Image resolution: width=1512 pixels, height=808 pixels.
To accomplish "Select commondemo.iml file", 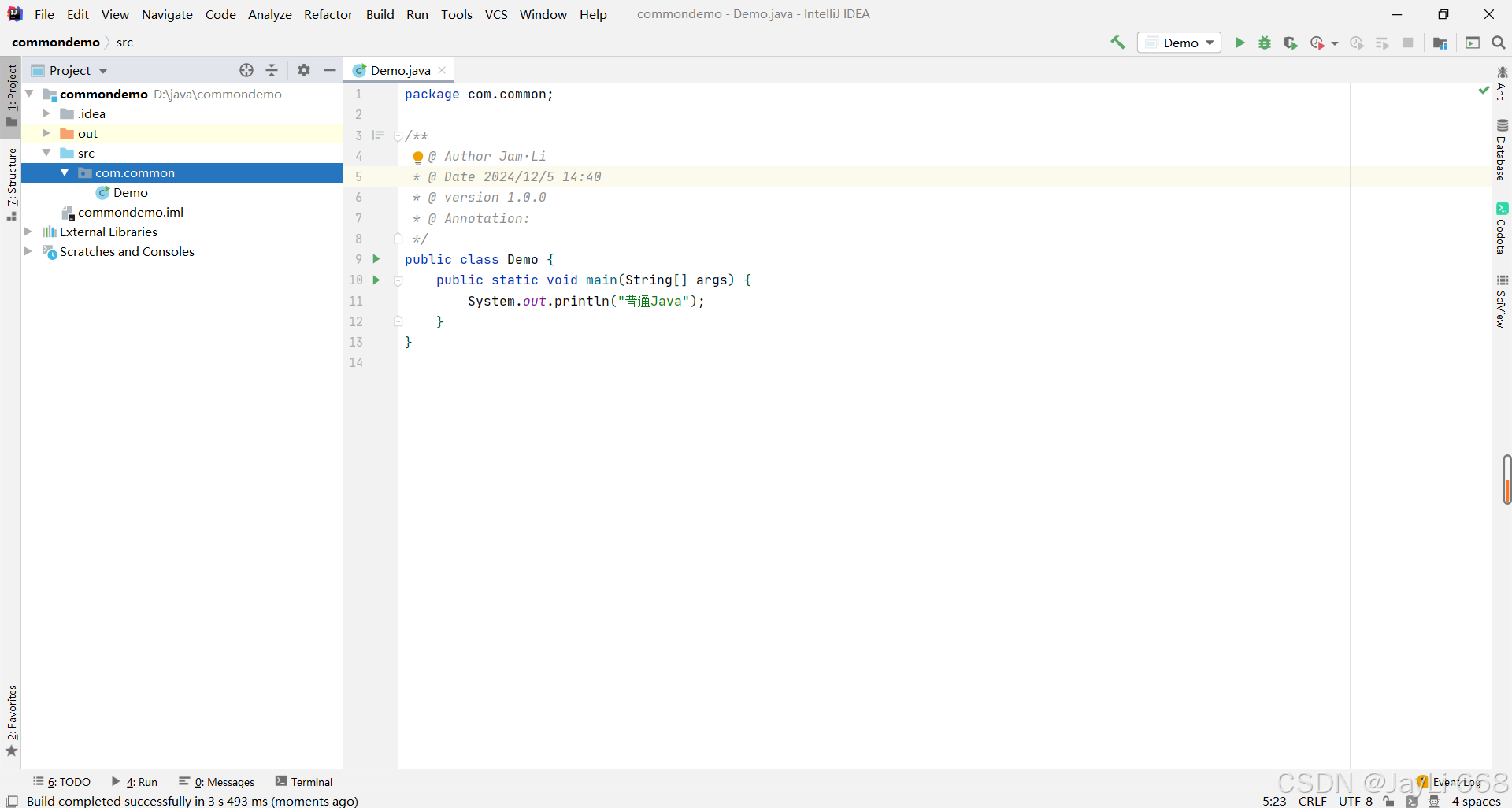I will [130, 212].
